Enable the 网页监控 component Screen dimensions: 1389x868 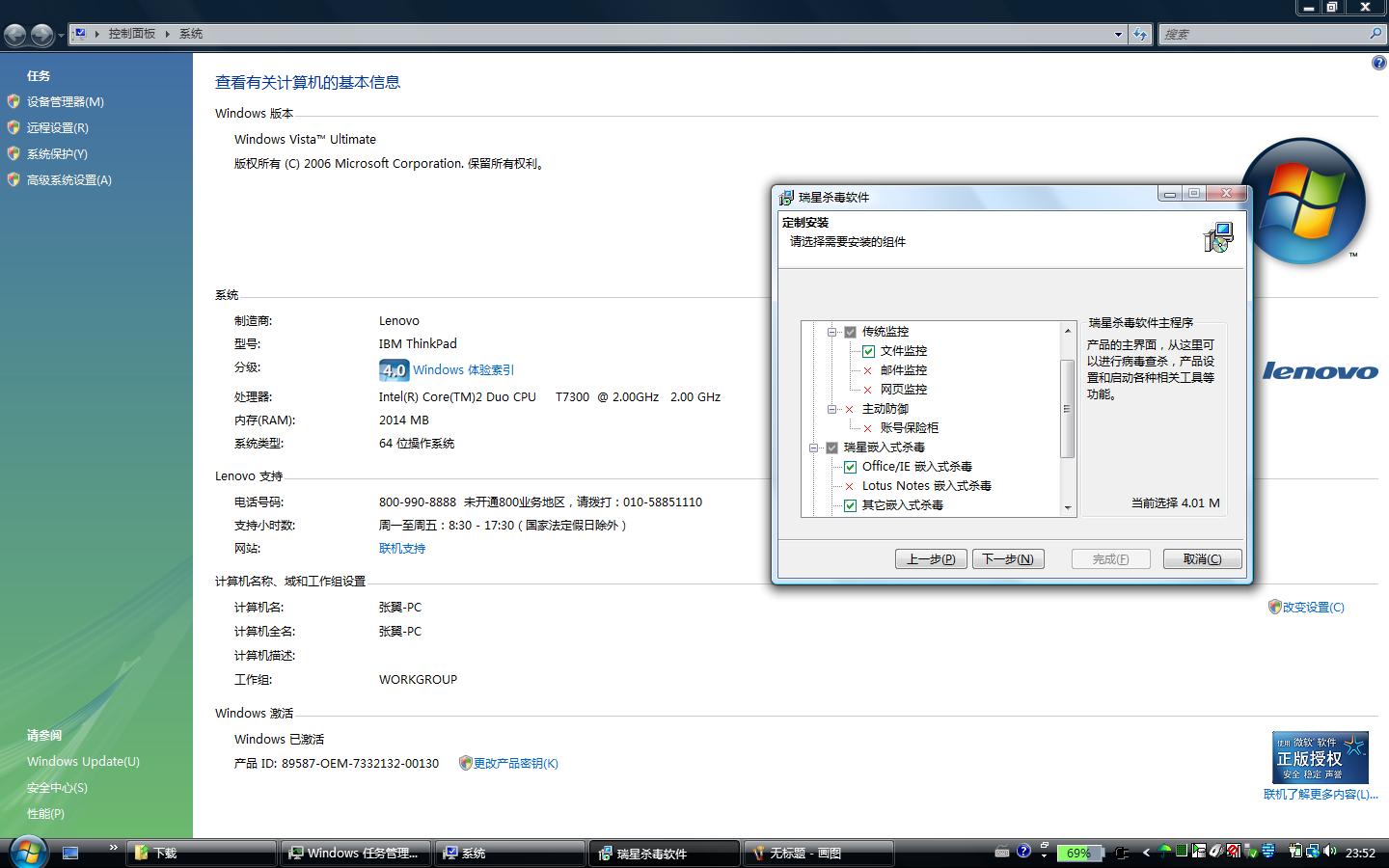tap(868, 390)
